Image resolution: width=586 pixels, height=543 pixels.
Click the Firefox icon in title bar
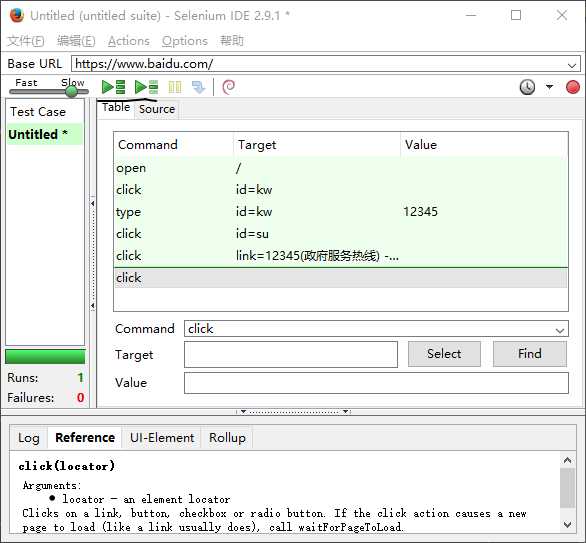click(17, 16)
